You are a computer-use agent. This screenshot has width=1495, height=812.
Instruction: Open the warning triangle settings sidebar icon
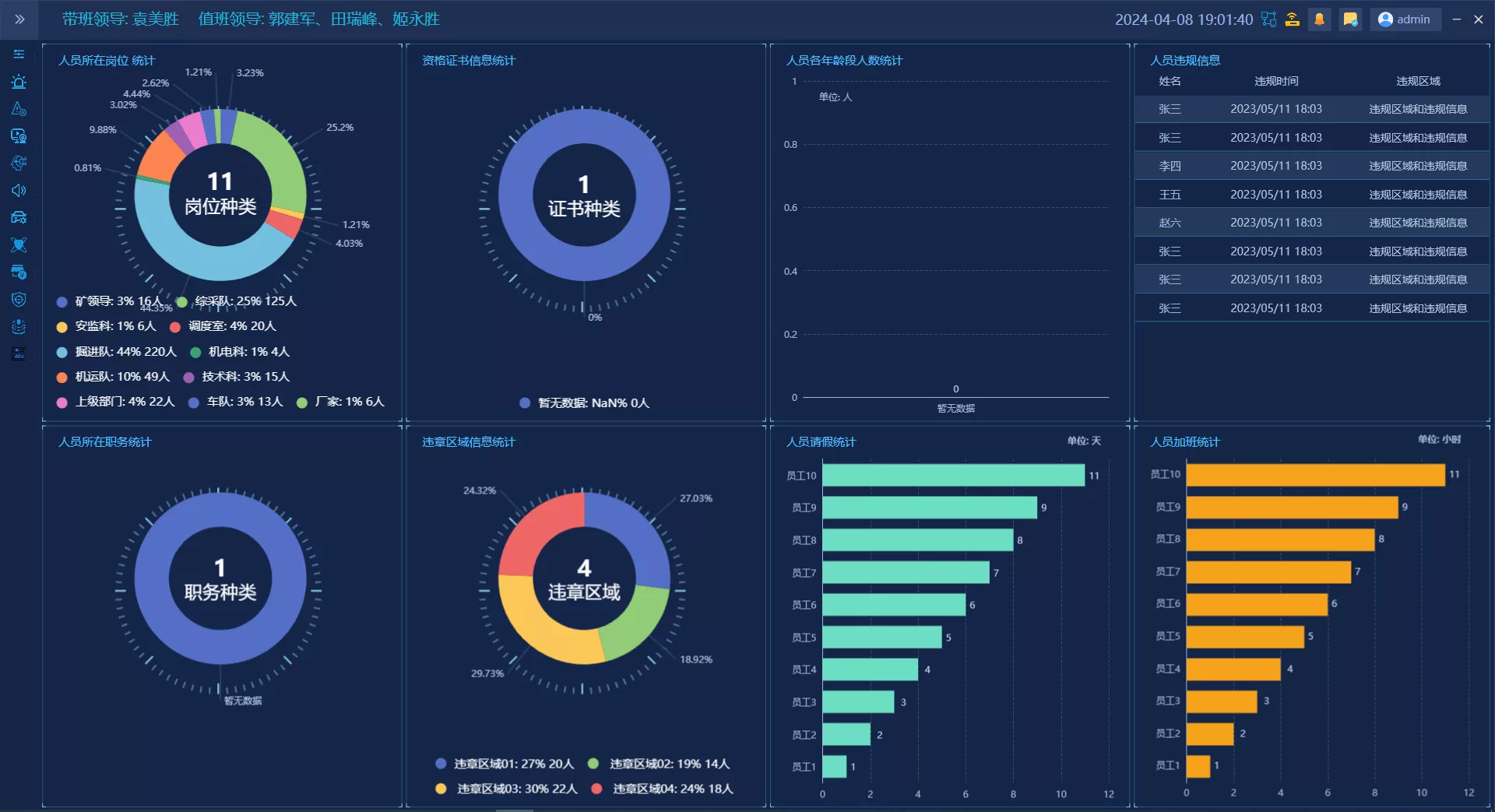(19, 109)
